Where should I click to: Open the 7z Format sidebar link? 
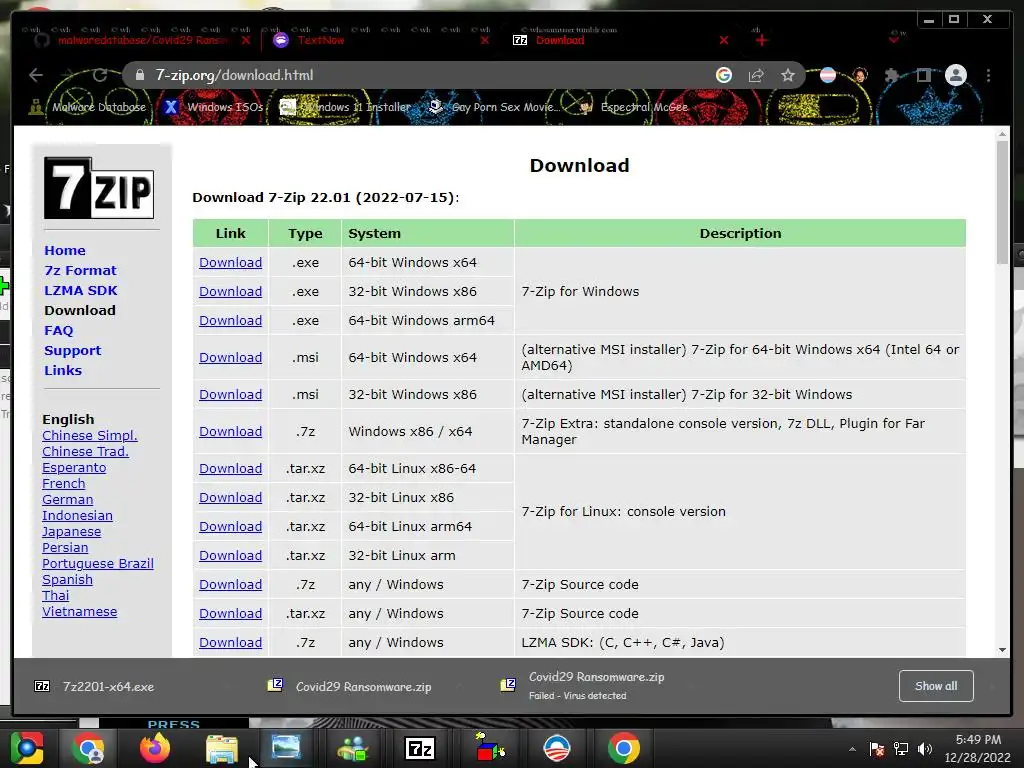coord(80,270)
